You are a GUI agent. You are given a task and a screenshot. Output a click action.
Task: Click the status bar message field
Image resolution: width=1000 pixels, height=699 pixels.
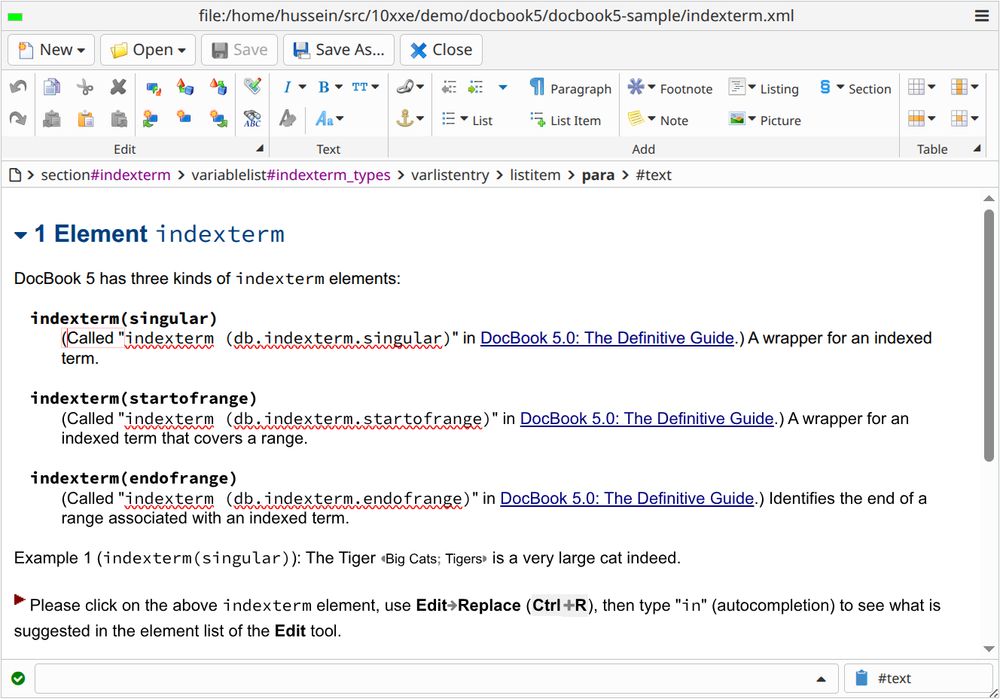click(438, 679)
